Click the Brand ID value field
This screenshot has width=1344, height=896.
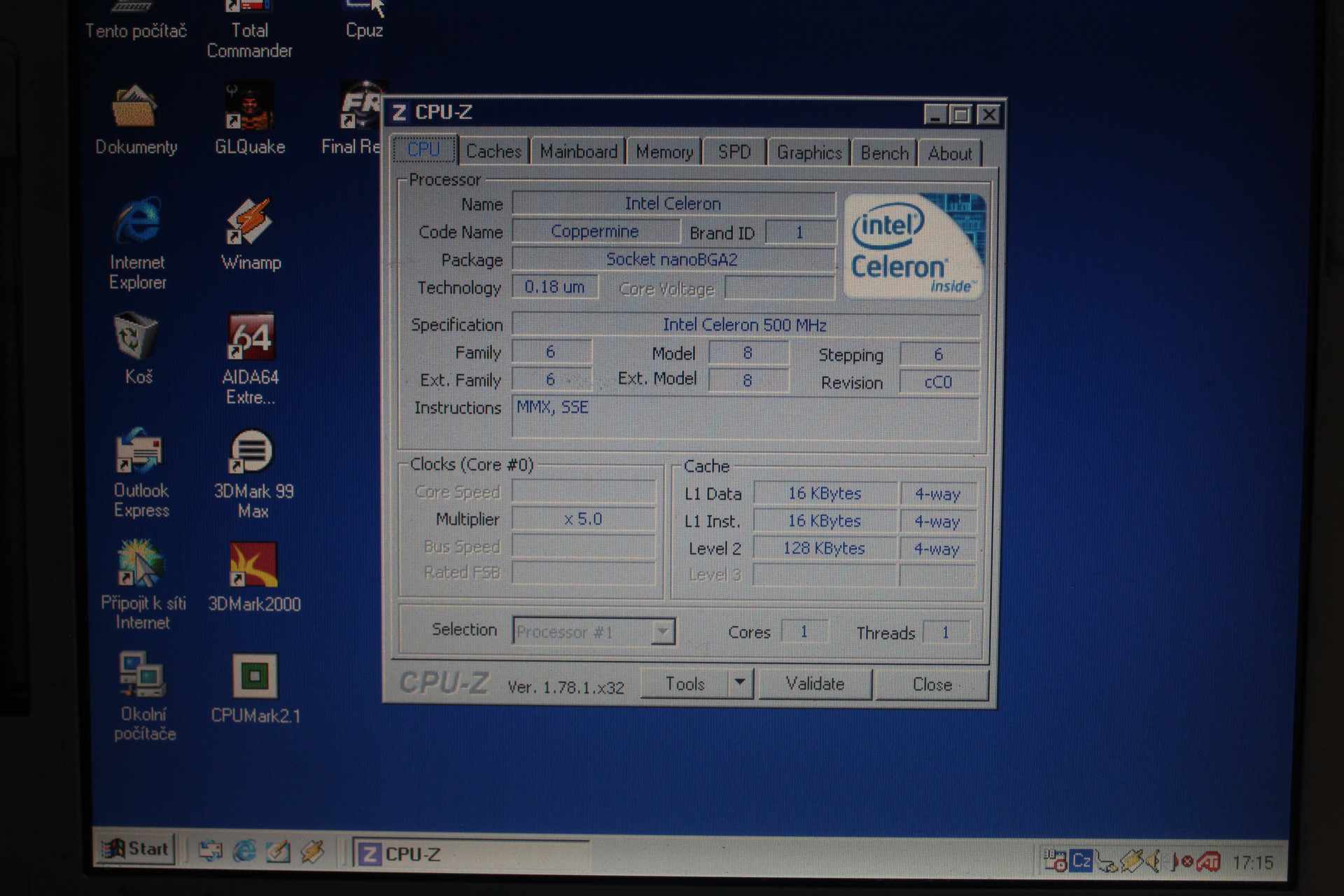(x=799, y=232)
